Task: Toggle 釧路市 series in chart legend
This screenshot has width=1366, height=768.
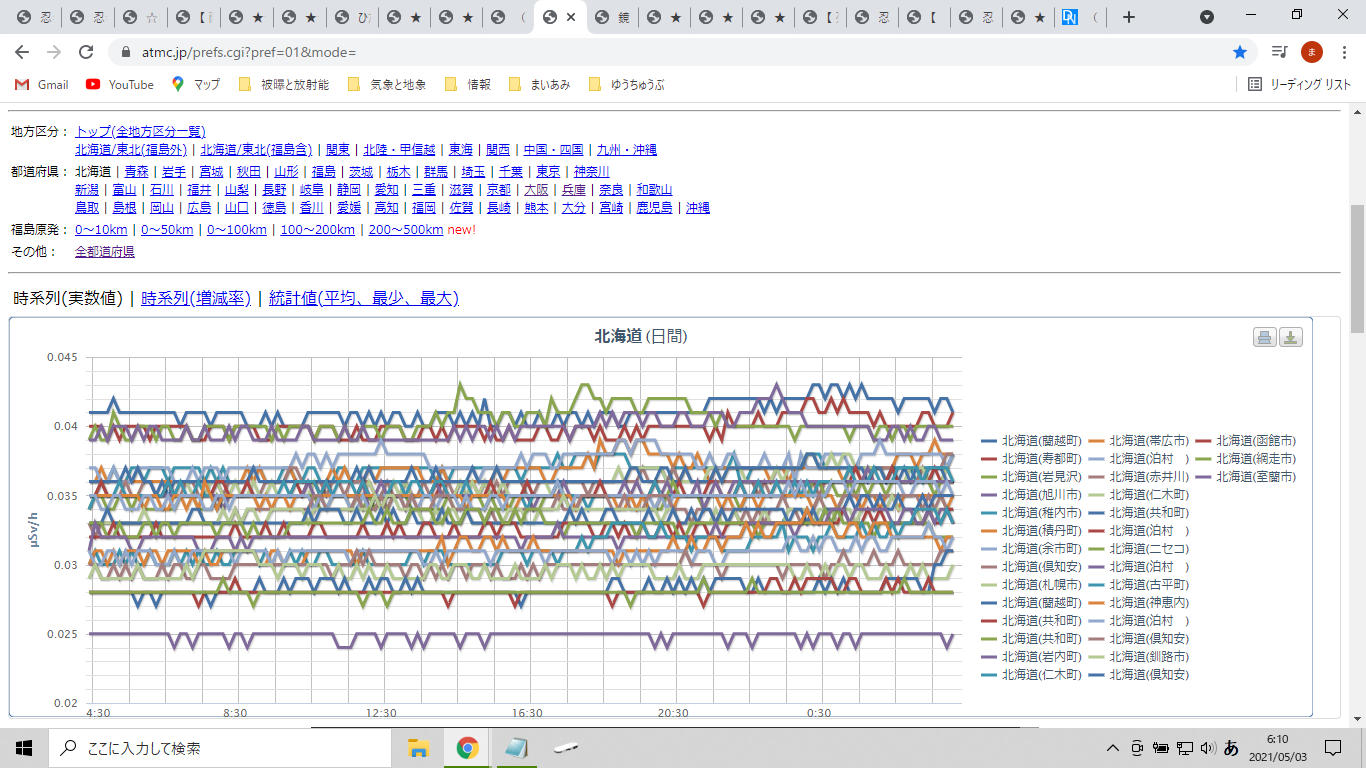Action: tap(1138, 656)
